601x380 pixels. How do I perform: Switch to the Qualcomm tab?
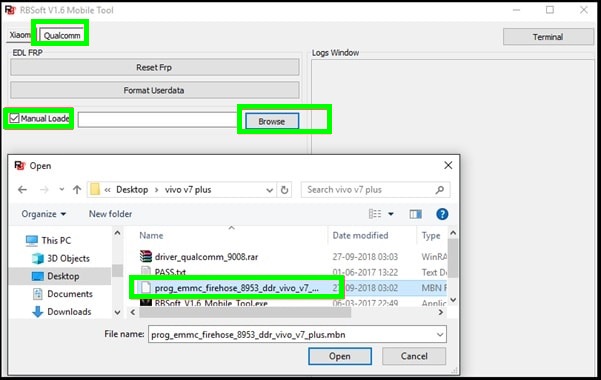(62, 35)
